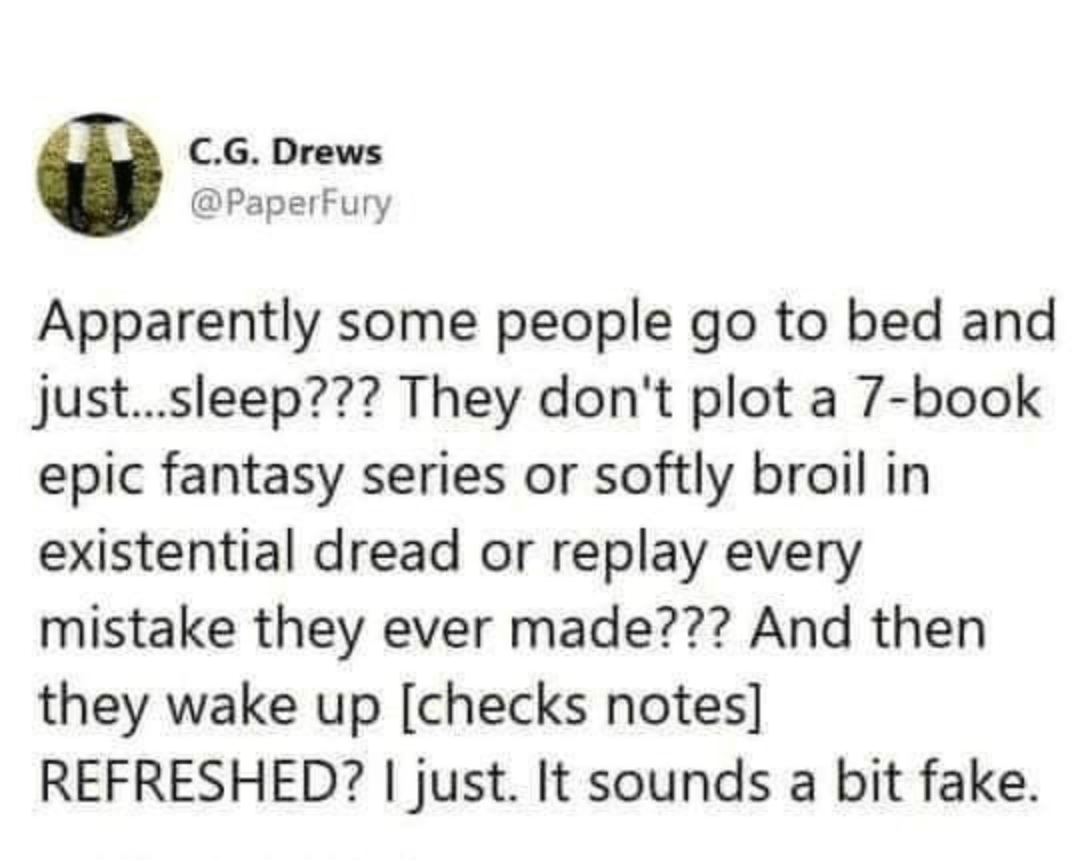Click the C.G. Drews display name

click(284, 153)
